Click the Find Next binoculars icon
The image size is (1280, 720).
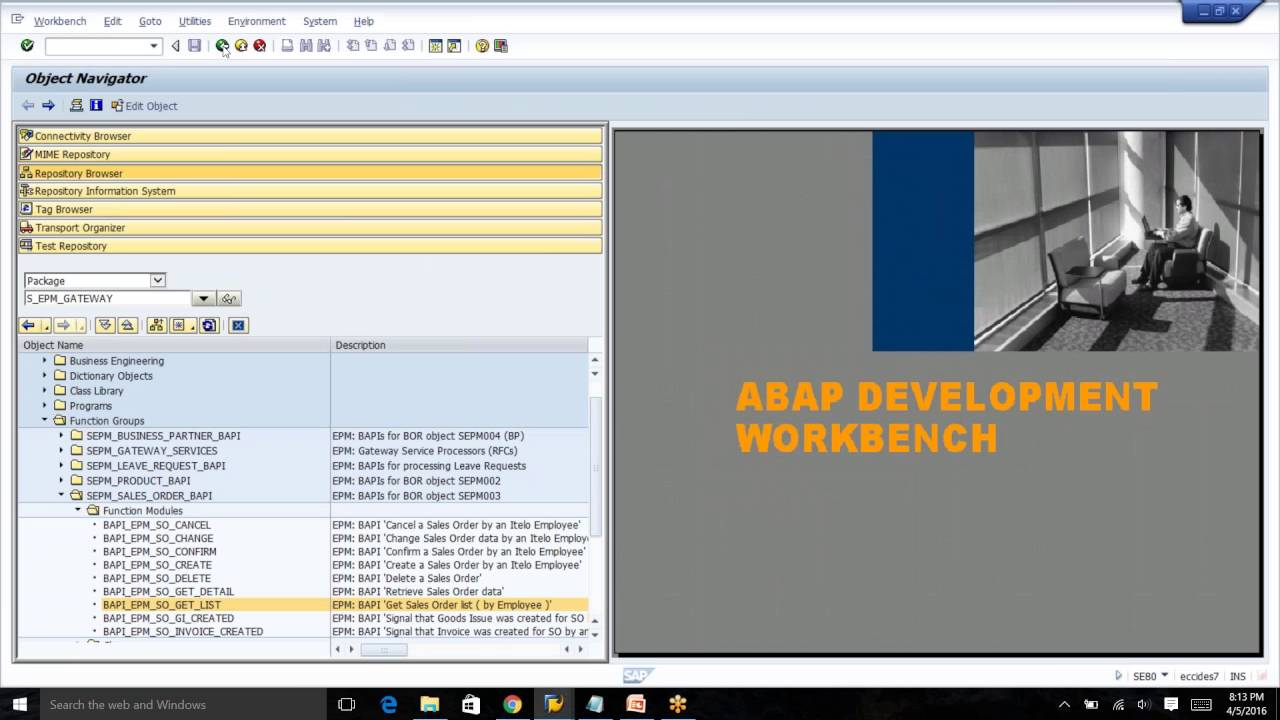pos(324,46)
